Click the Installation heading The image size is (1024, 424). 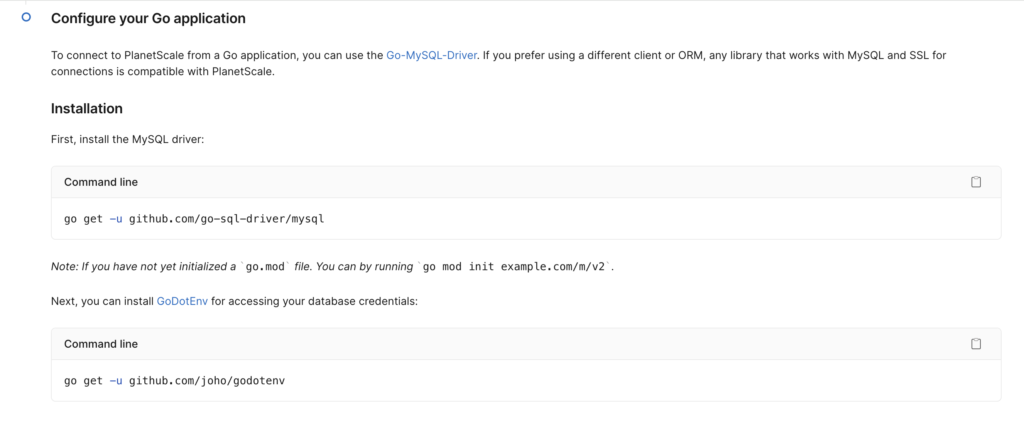tap(87, 108)
